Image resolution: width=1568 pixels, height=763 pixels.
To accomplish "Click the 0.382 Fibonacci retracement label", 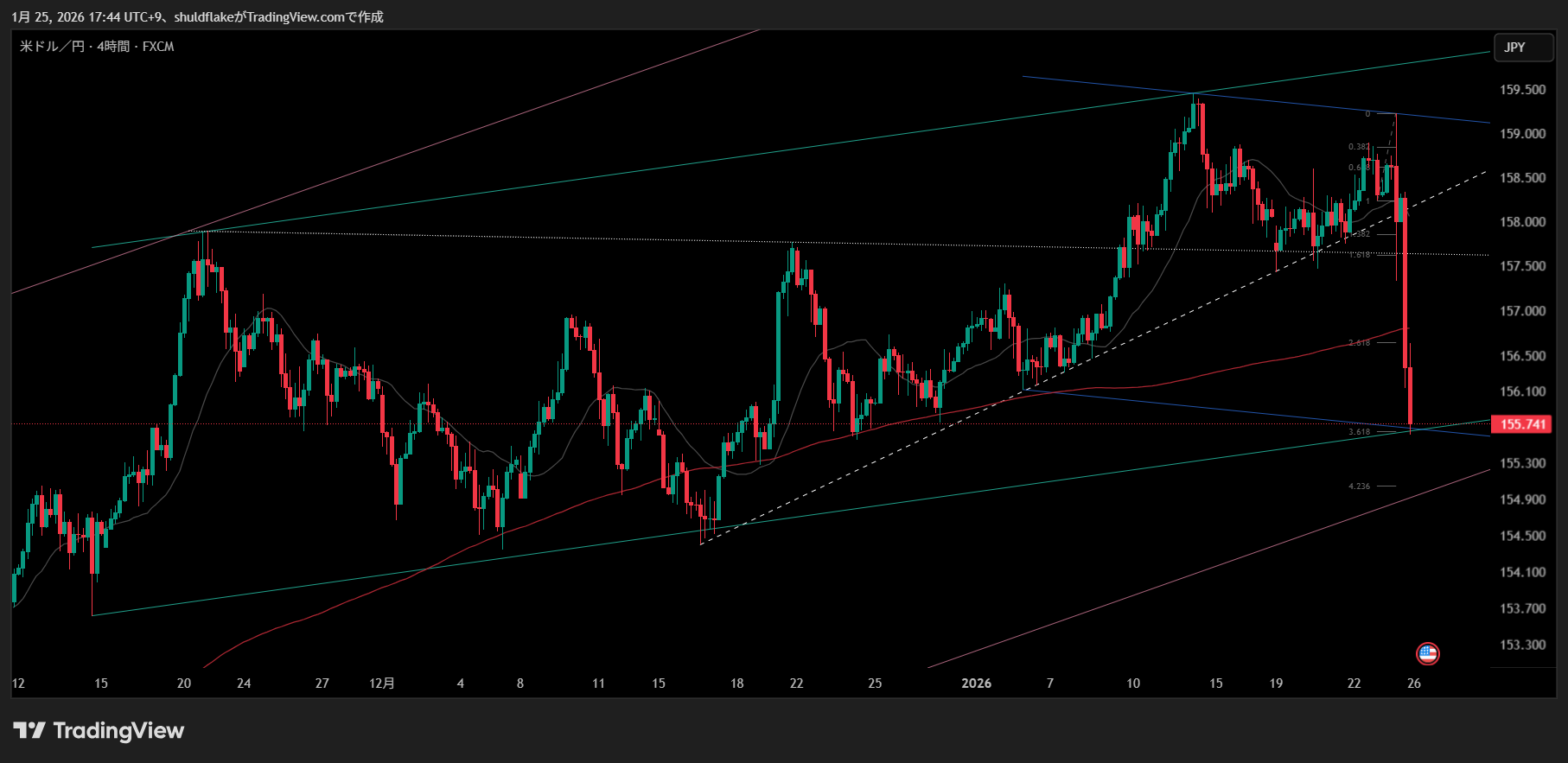I will tap(1358, 147).
